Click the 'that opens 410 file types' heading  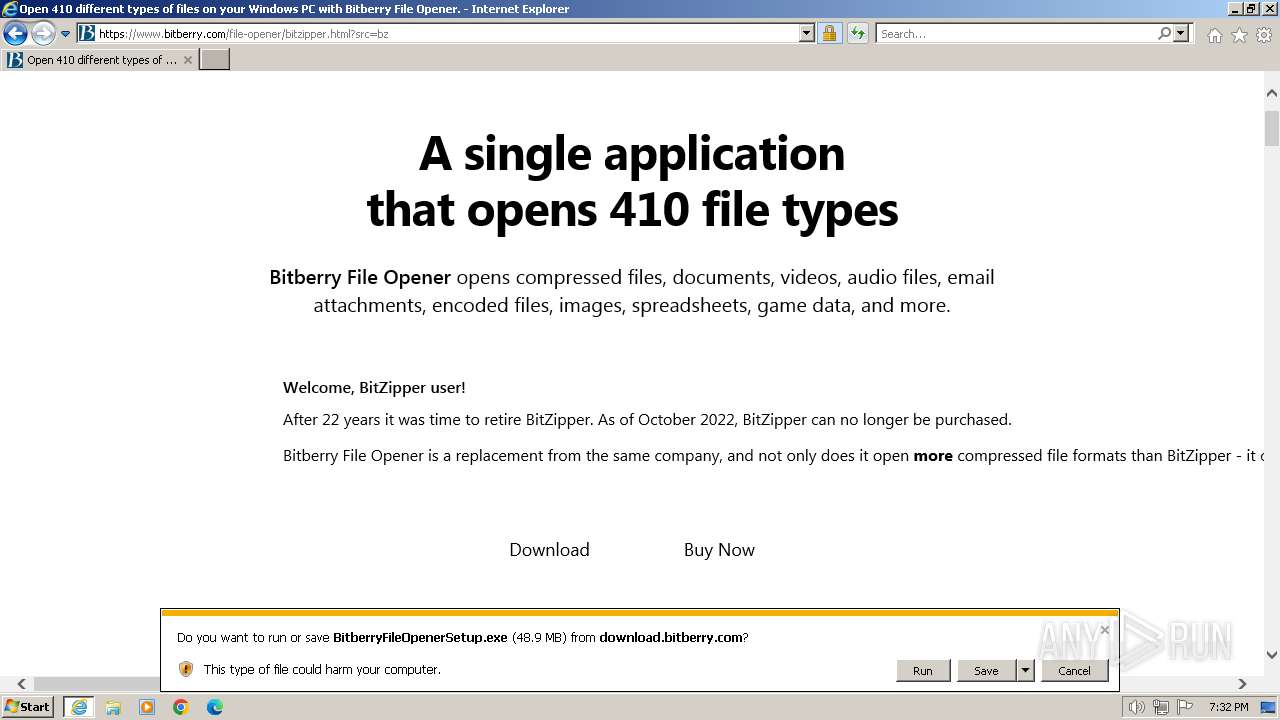pyautogui.click(x=632, y=210)
